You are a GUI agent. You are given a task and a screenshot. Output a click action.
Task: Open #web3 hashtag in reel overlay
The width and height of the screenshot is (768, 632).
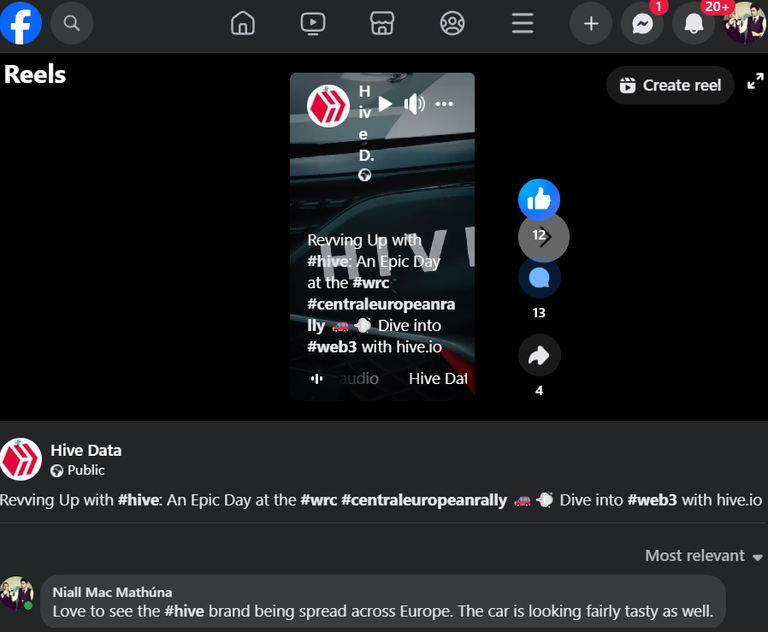(332, 347)
